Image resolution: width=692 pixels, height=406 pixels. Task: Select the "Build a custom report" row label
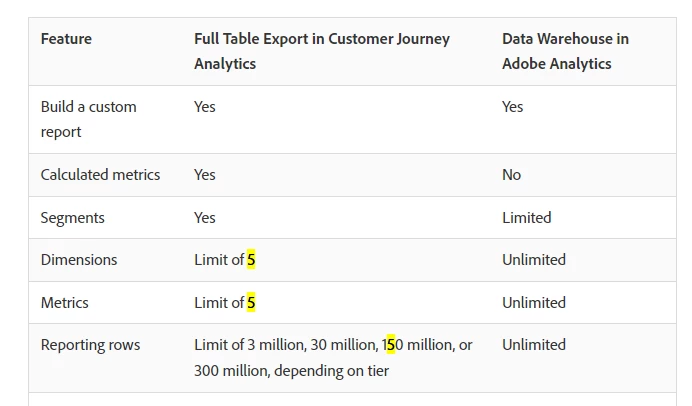[x=88, y=119]
